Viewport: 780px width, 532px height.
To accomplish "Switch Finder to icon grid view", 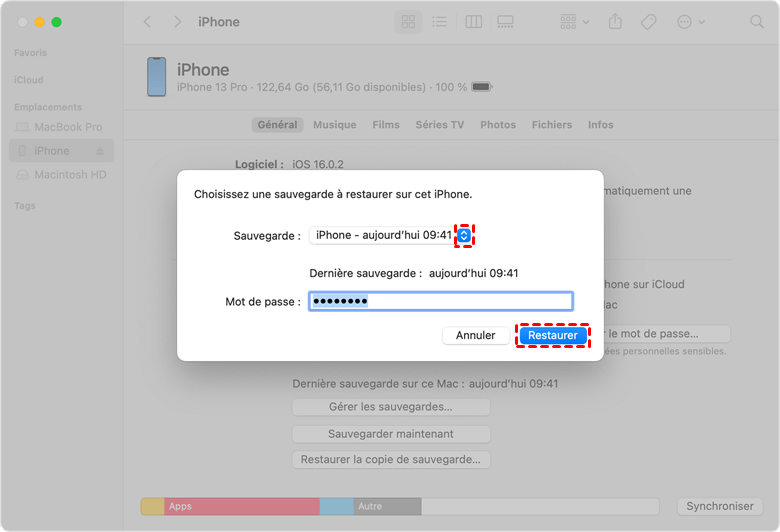I will (x=408, y=22).
